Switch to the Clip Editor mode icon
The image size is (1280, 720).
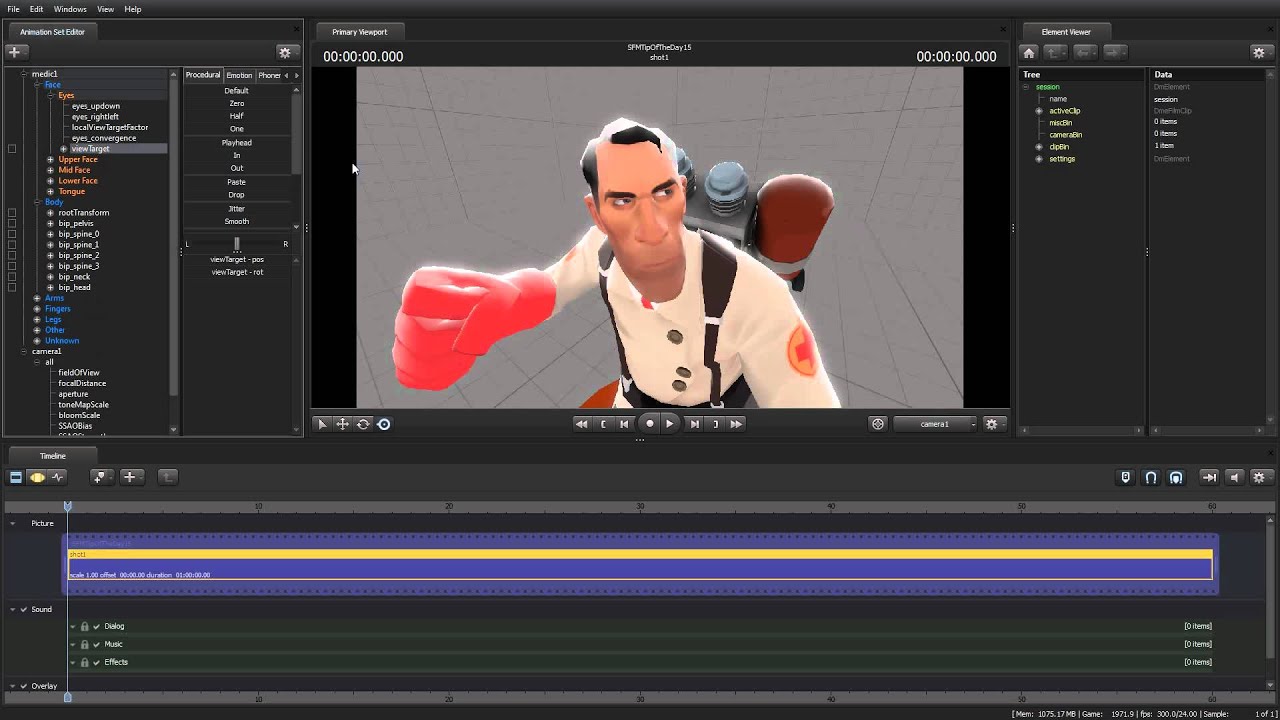(16, 477)
